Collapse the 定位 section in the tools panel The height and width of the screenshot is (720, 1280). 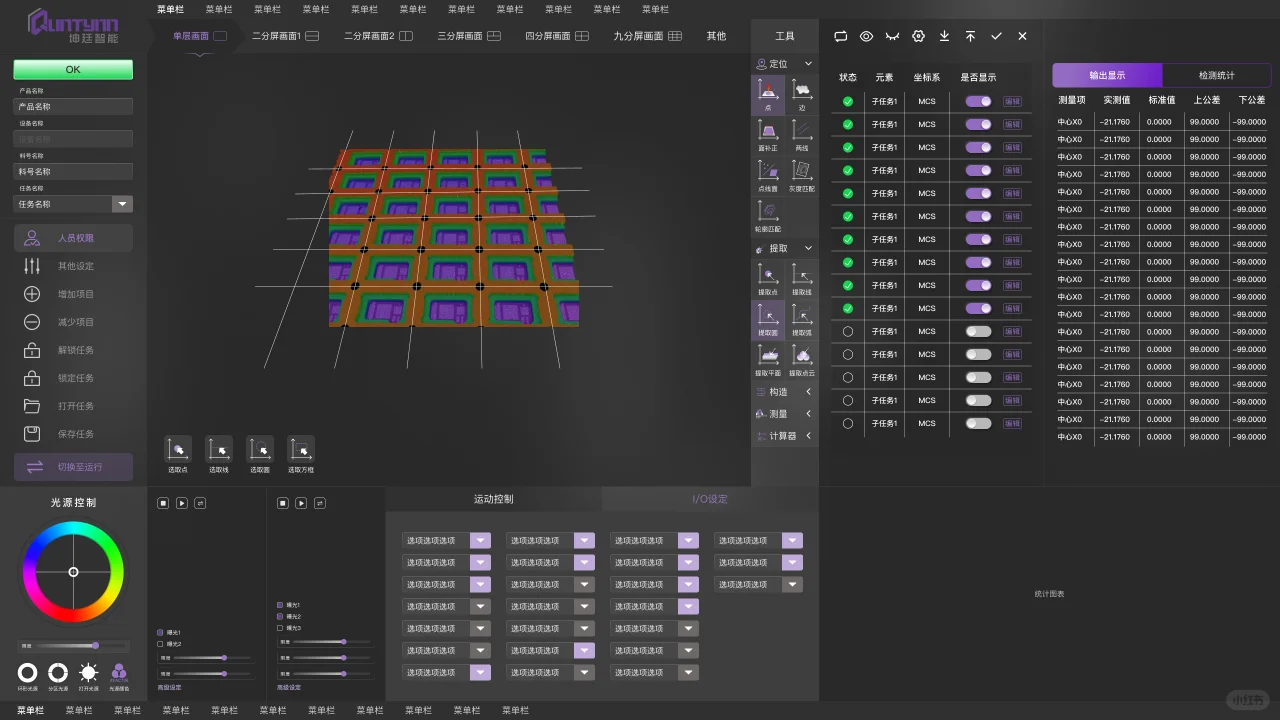click(808, 63)
